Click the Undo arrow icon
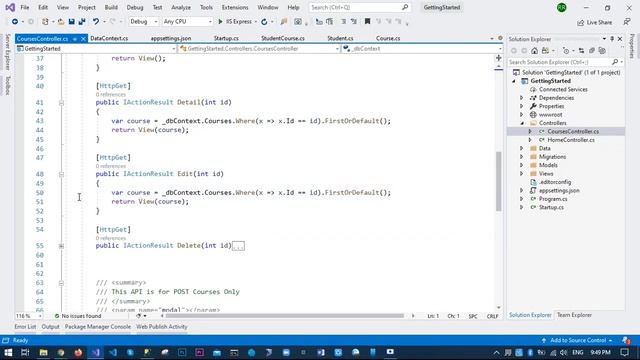Screen dimensions: 640x360 (x=96, y=22)
